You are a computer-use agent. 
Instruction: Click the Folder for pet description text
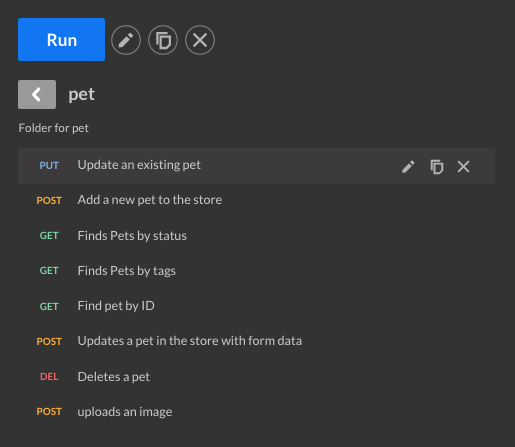(54, 128)
